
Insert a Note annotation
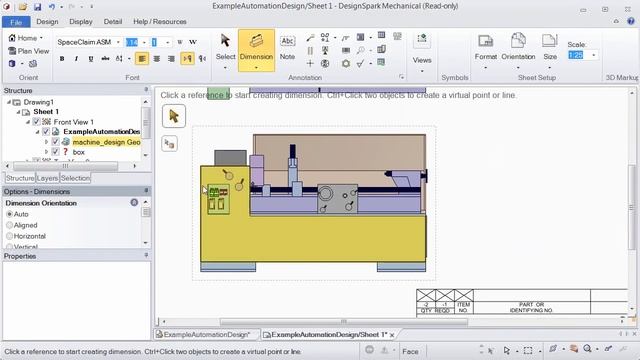tap(287, 48)
